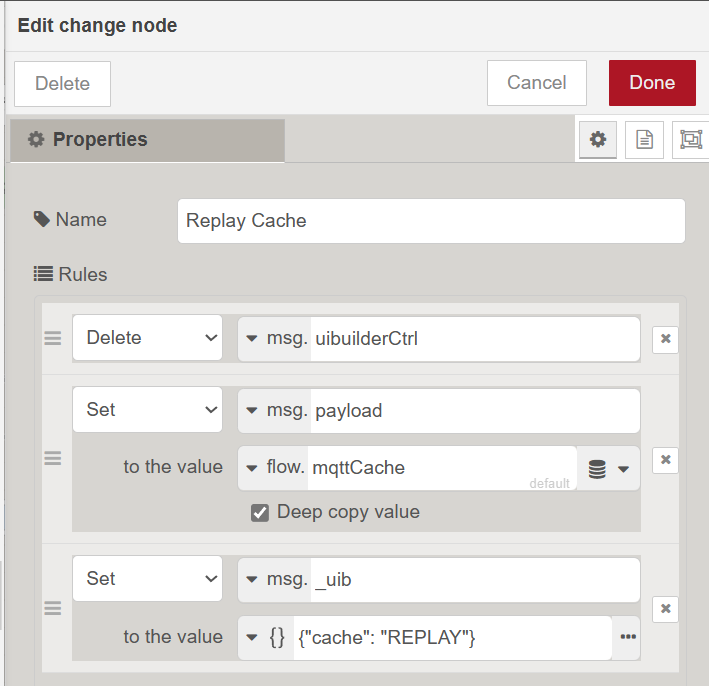Viewport: 709px width, 686px height.
Task: Remove the Set msg.payload rule
Action: (x=665, y=460)
